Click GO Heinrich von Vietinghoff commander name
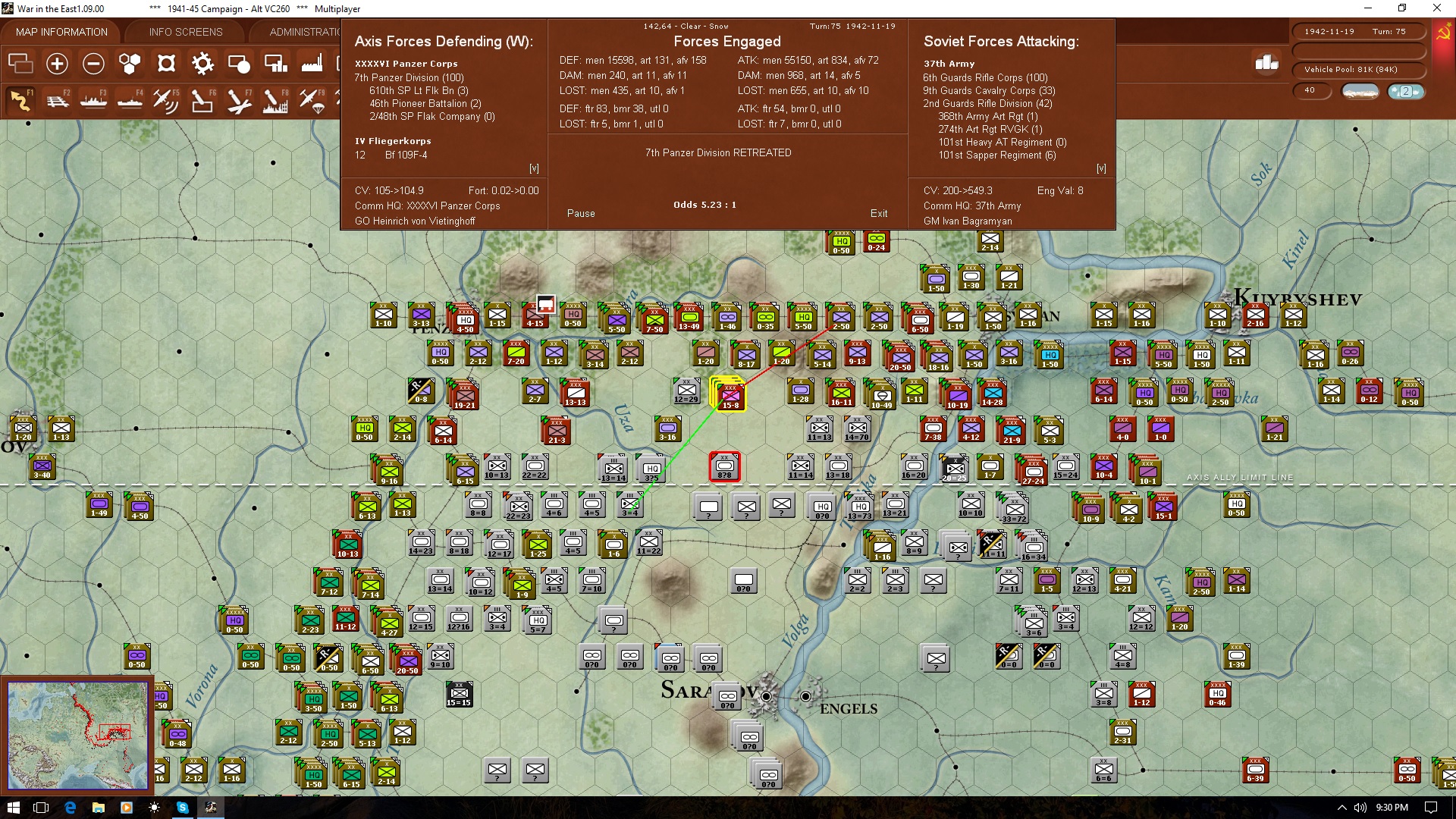 click(x=415, y=221)
